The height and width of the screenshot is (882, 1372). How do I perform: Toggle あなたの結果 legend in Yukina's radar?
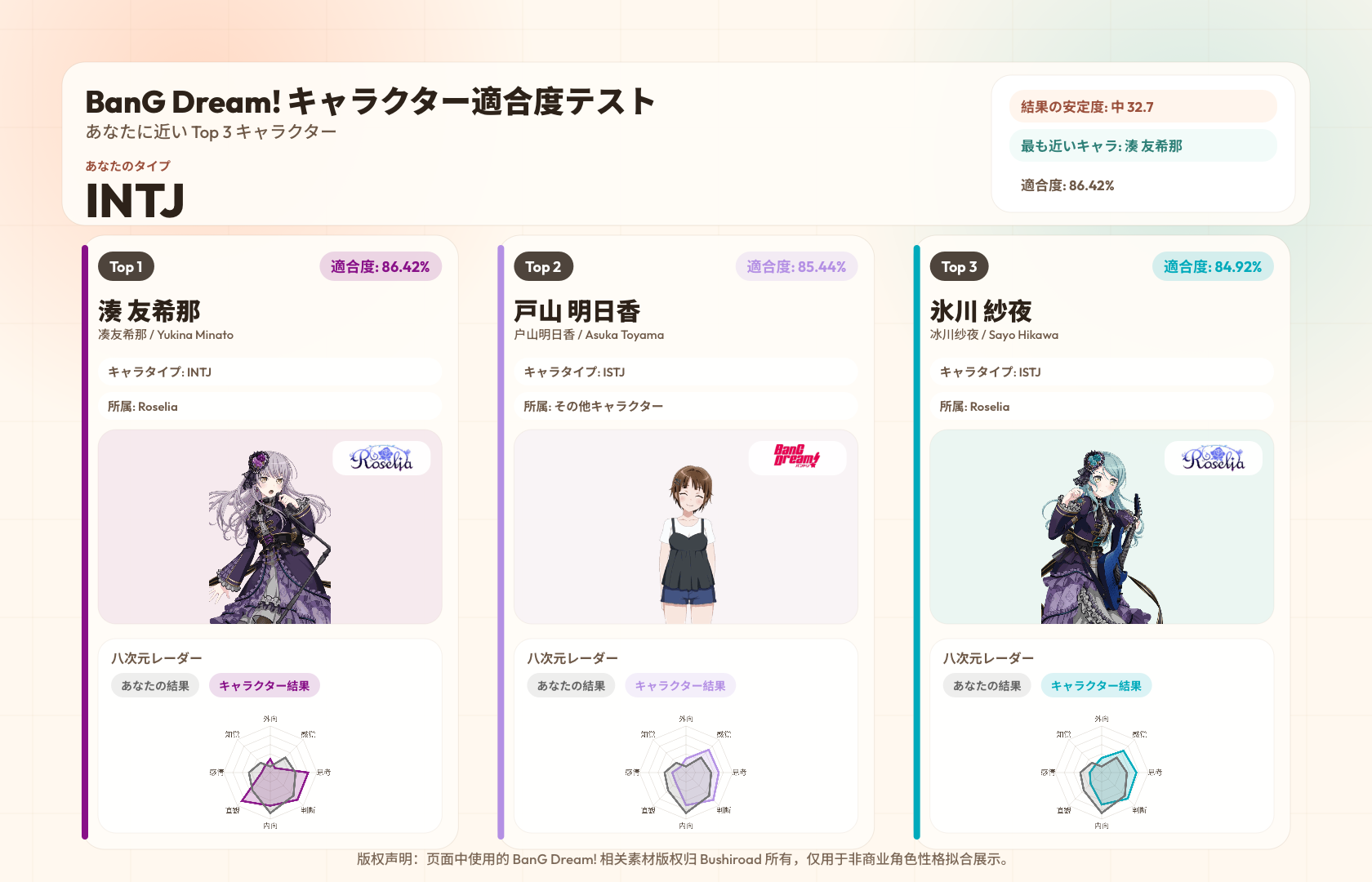[155, 686]
